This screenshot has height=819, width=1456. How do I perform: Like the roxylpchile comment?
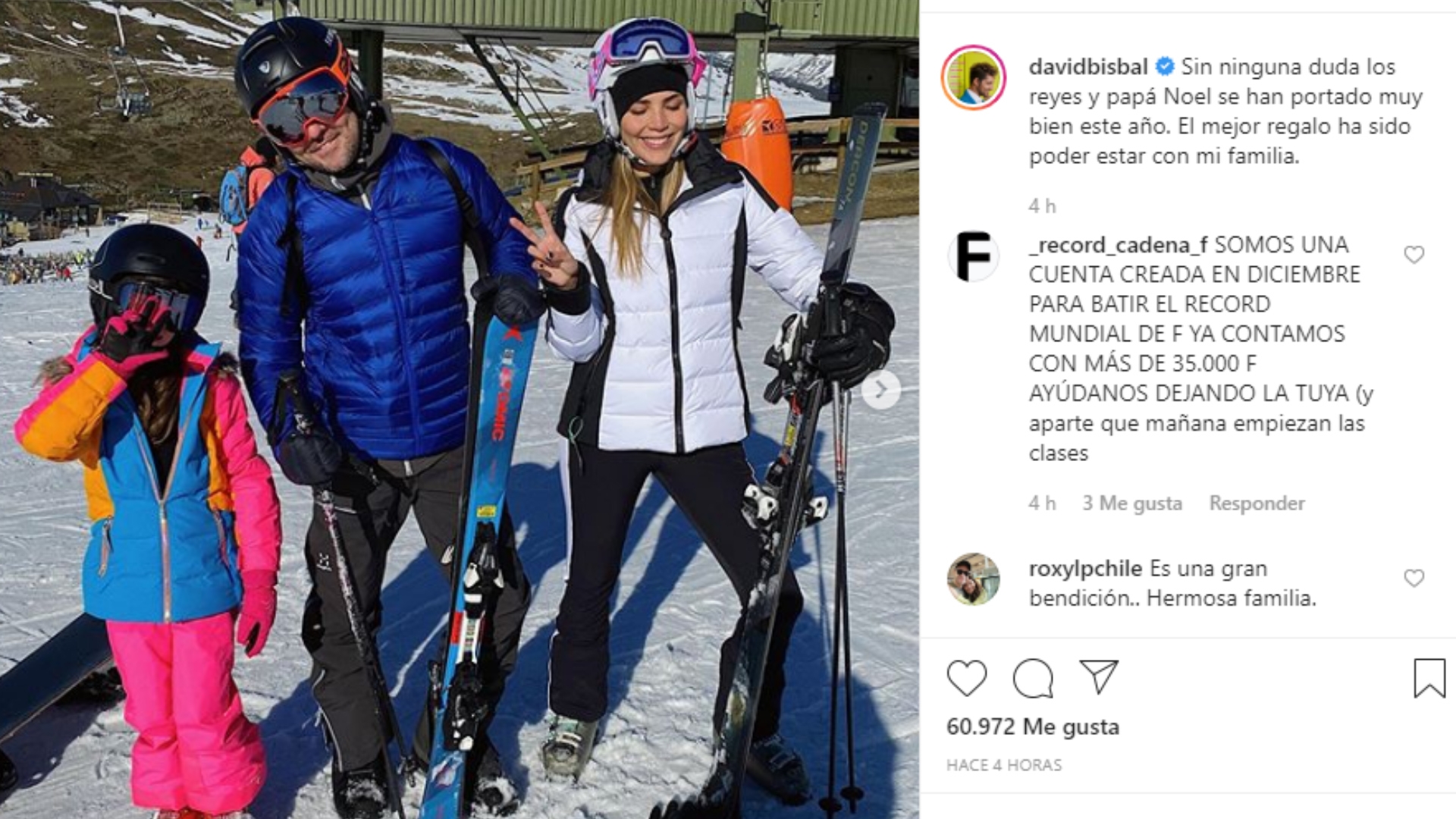1414,579
